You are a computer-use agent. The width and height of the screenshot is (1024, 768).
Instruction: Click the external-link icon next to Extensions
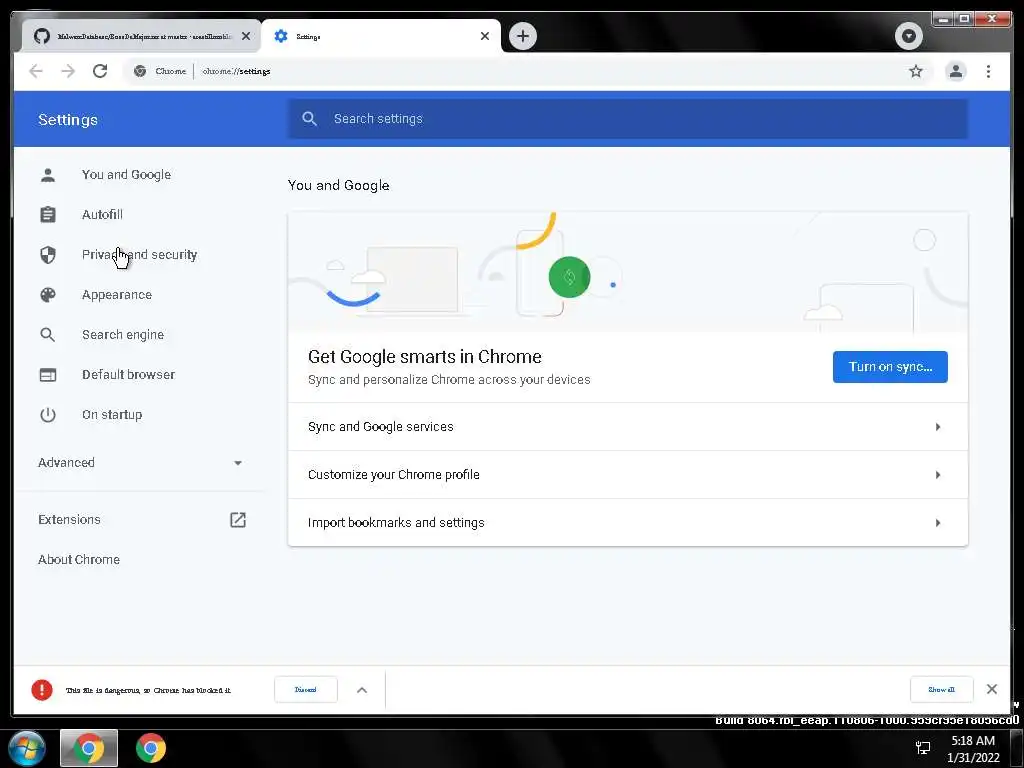[238, 520]
